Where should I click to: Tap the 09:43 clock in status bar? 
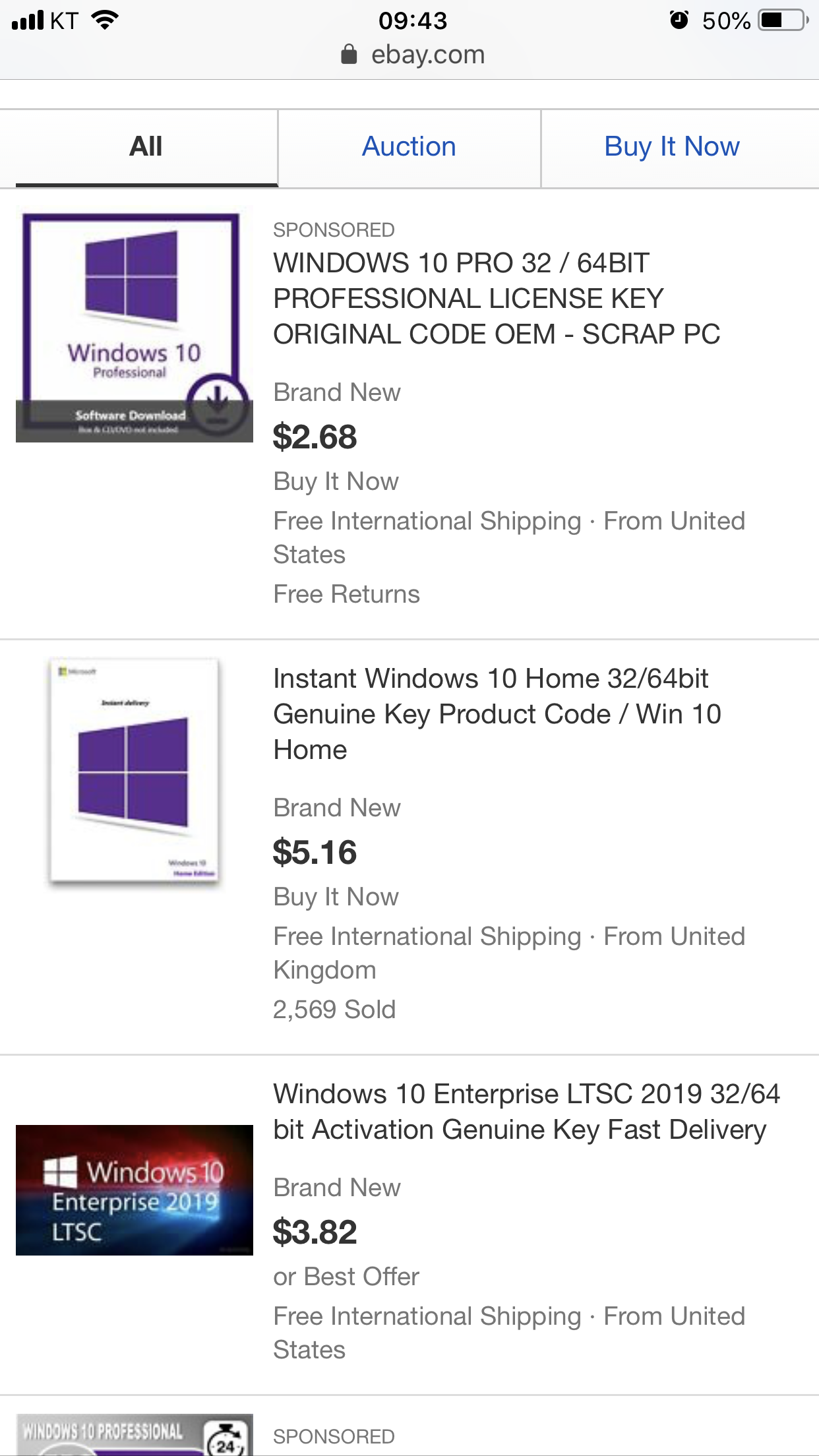(x=413, y=20)
